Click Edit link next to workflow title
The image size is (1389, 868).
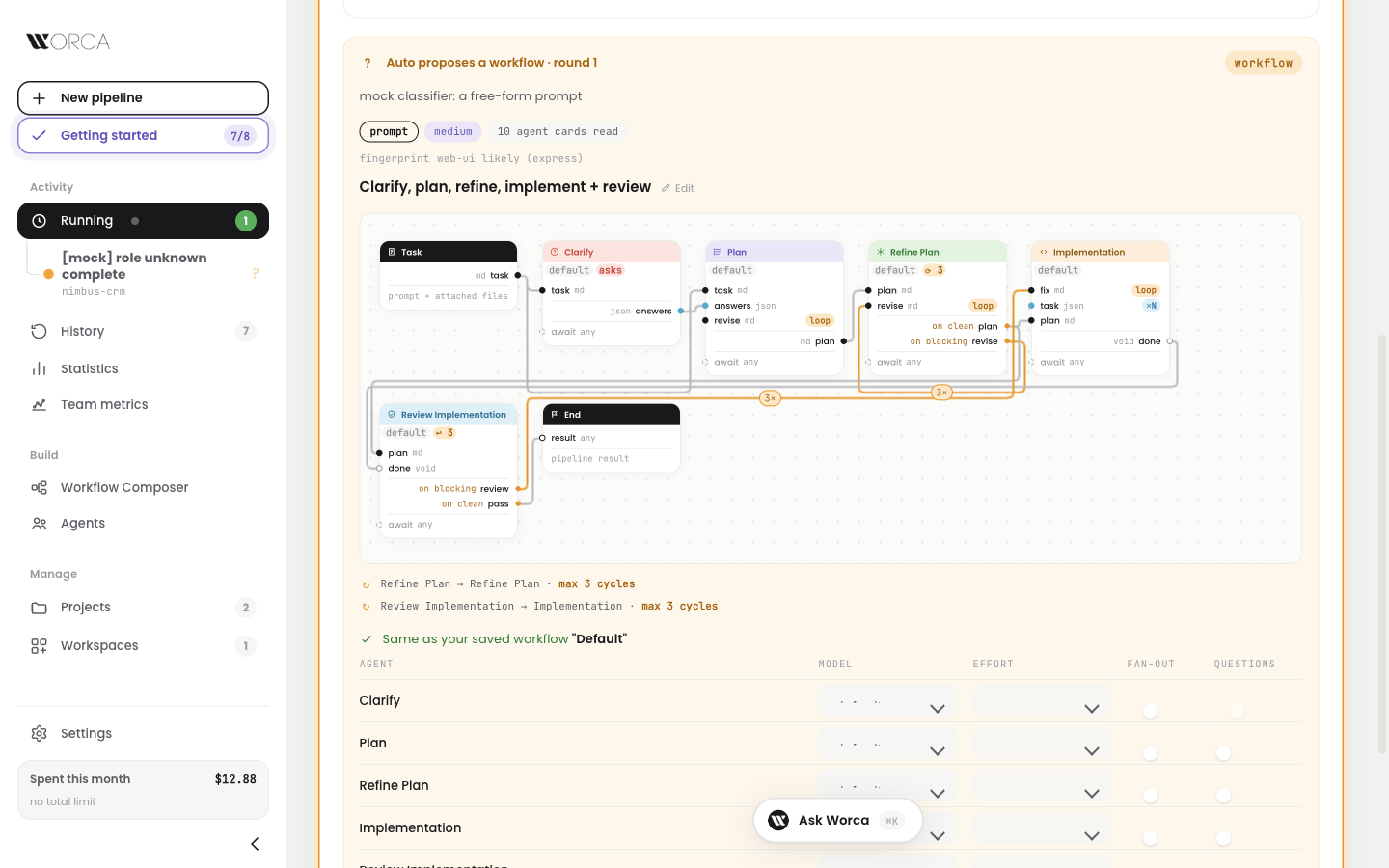[677, 188]
